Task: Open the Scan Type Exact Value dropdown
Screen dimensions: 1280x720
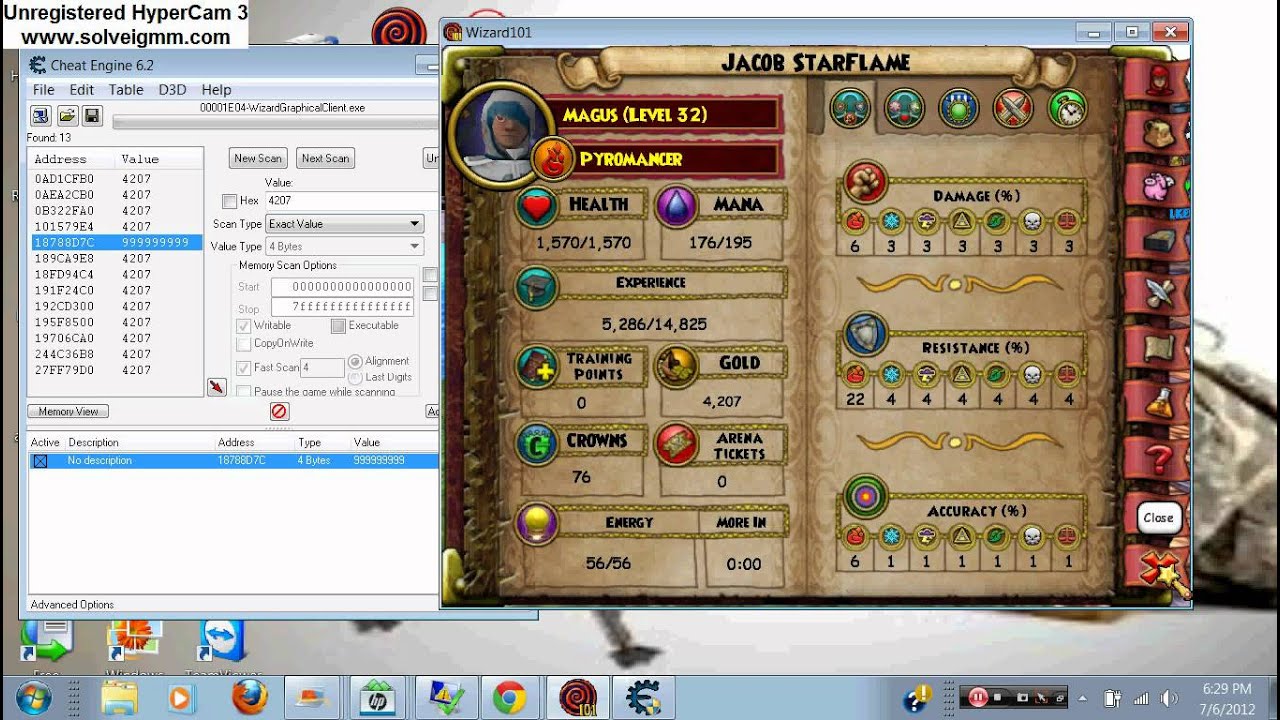Action: 345,224
